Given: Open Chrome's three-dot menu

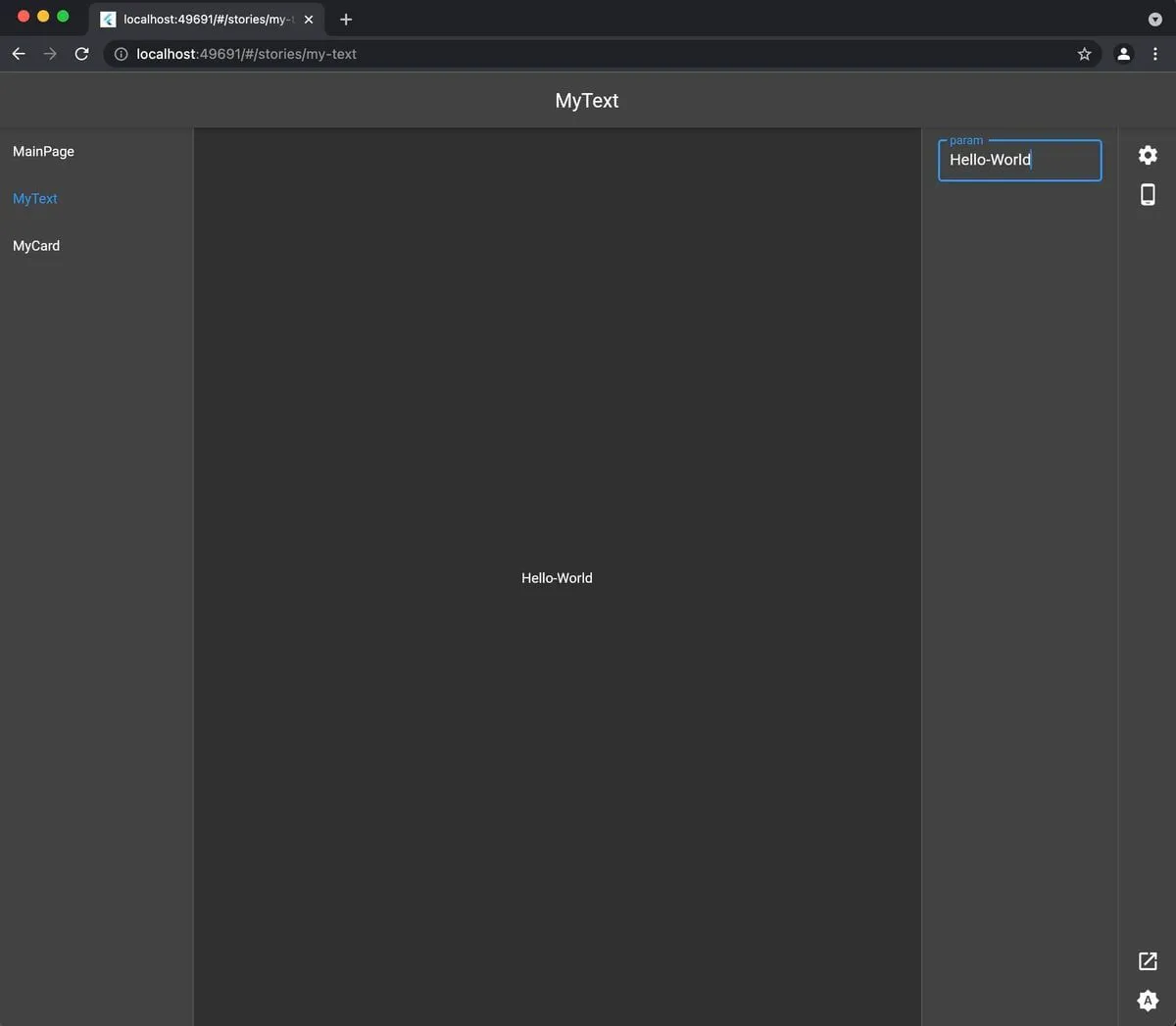Looking at the screenshot, I should 1155,54.
